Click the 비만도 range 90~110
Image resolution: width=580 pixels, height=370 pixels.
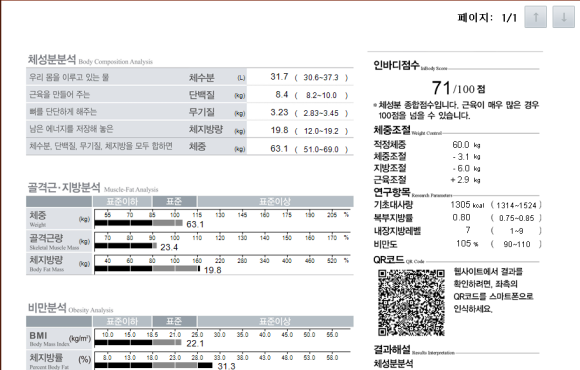tap(516, 244)
